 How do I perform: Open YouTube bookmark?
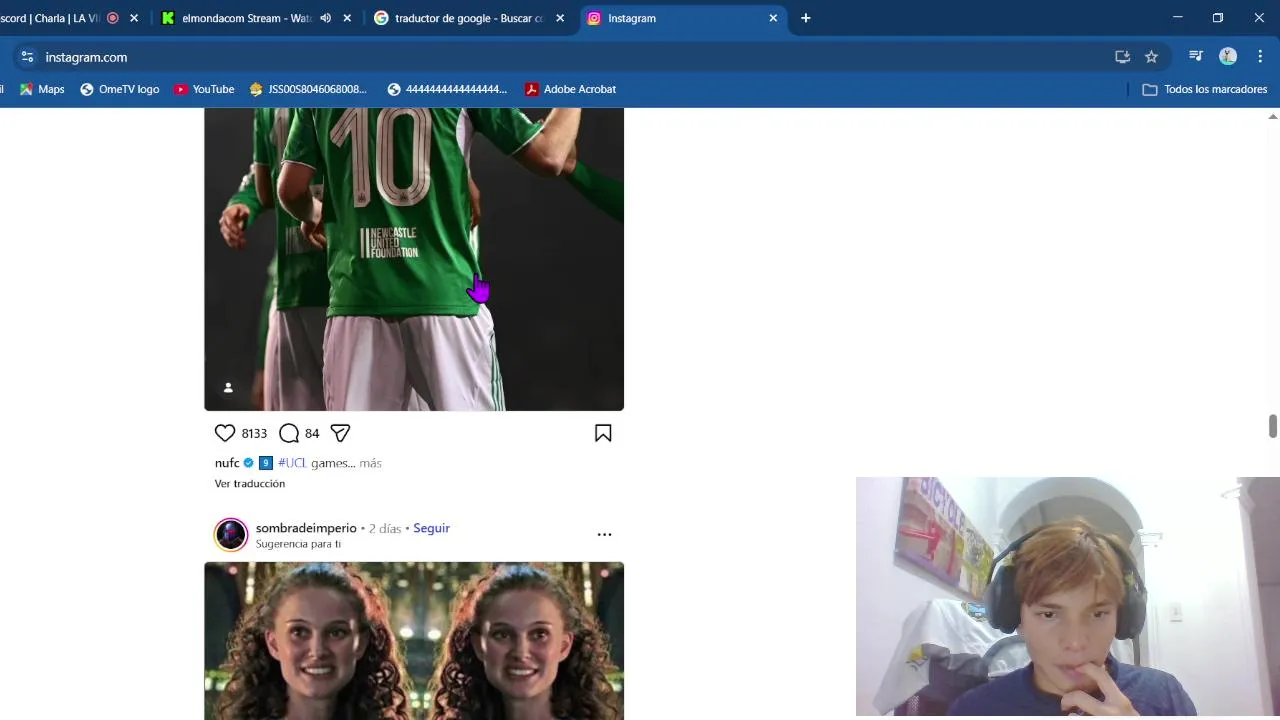204,89
